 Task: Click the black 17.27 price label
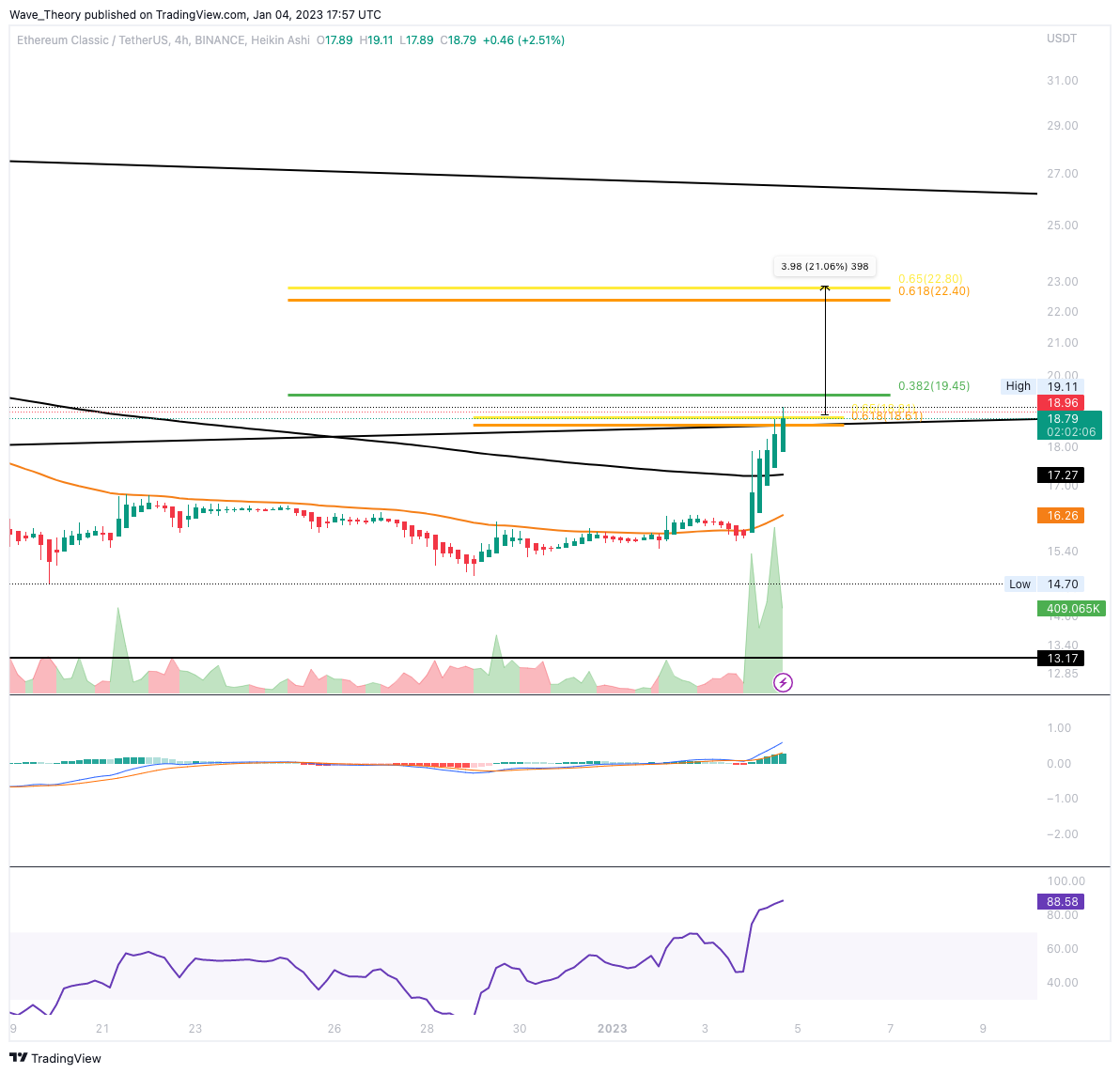1061,475
